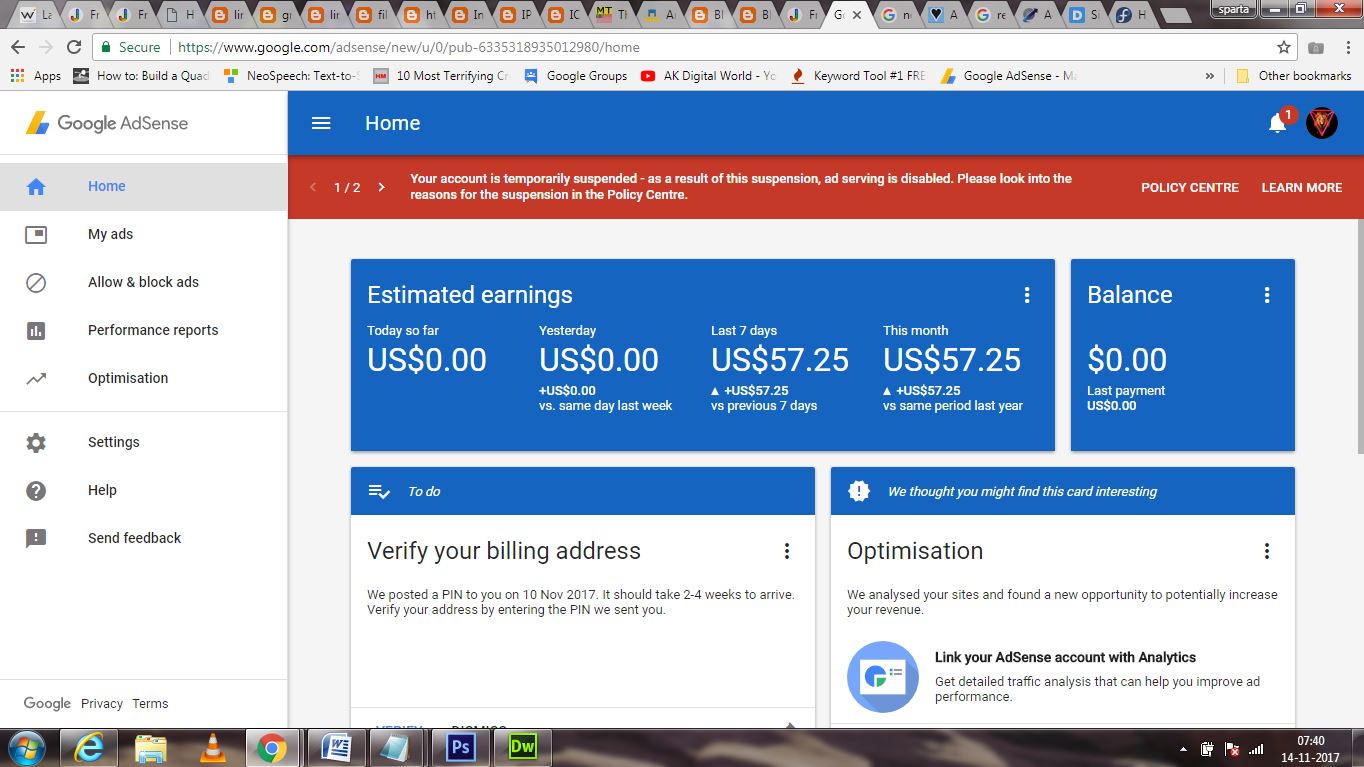Click the Optimisation trend arrow icon

(x=36, y=378)
